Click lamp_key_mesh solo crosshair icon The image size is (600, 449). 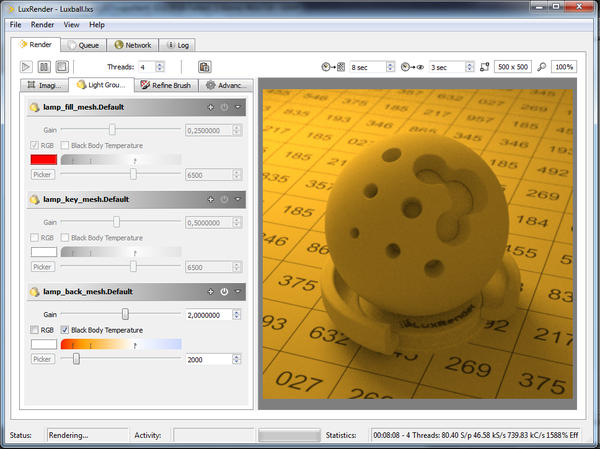(x=210, y=199)
